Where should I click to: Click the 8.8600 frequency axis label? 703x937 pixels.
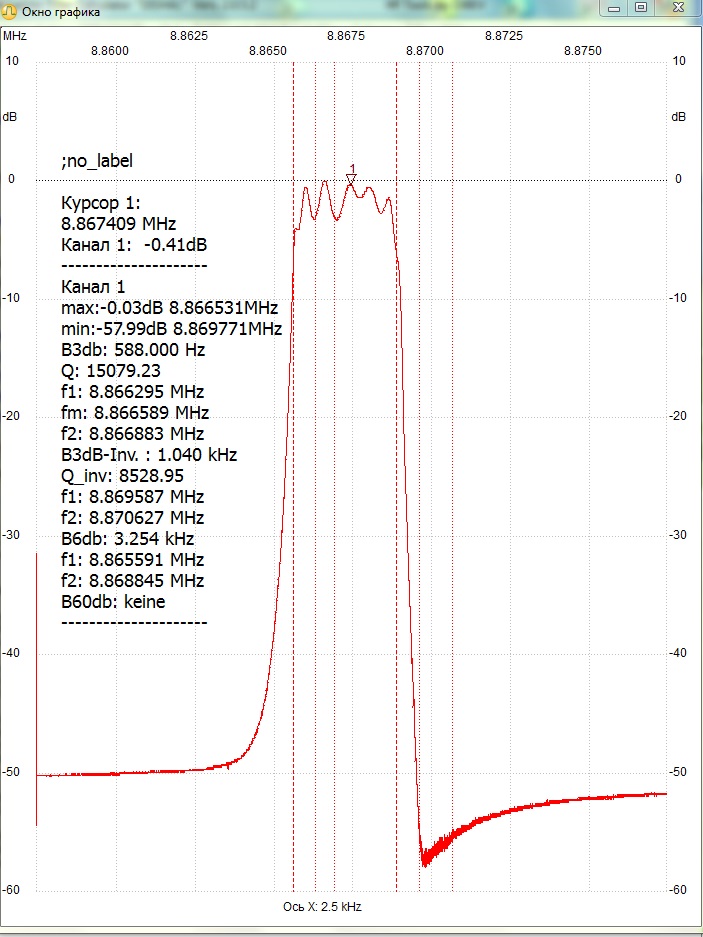pyautogui.click(x=109, y=51)
